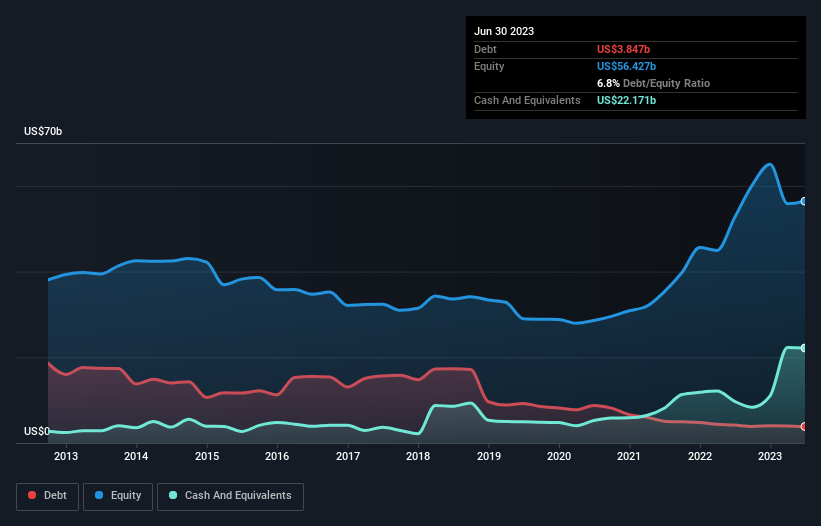Click the blue Equity legend dot
The width and height of the screenshot is (821, 526).
tap(99, 495)
